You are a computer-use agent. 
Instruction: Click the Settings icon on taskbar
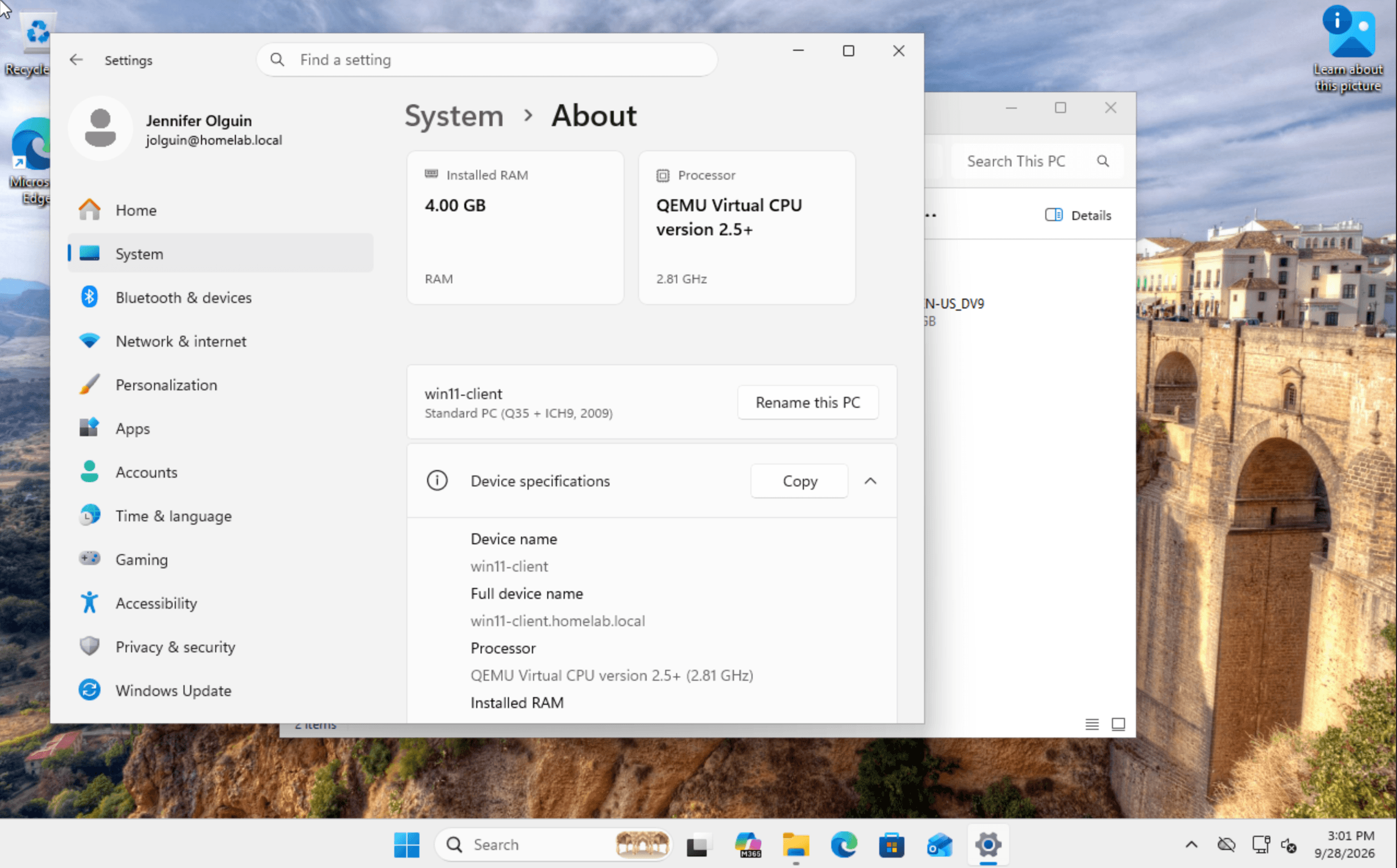click(x=988, y=845)
